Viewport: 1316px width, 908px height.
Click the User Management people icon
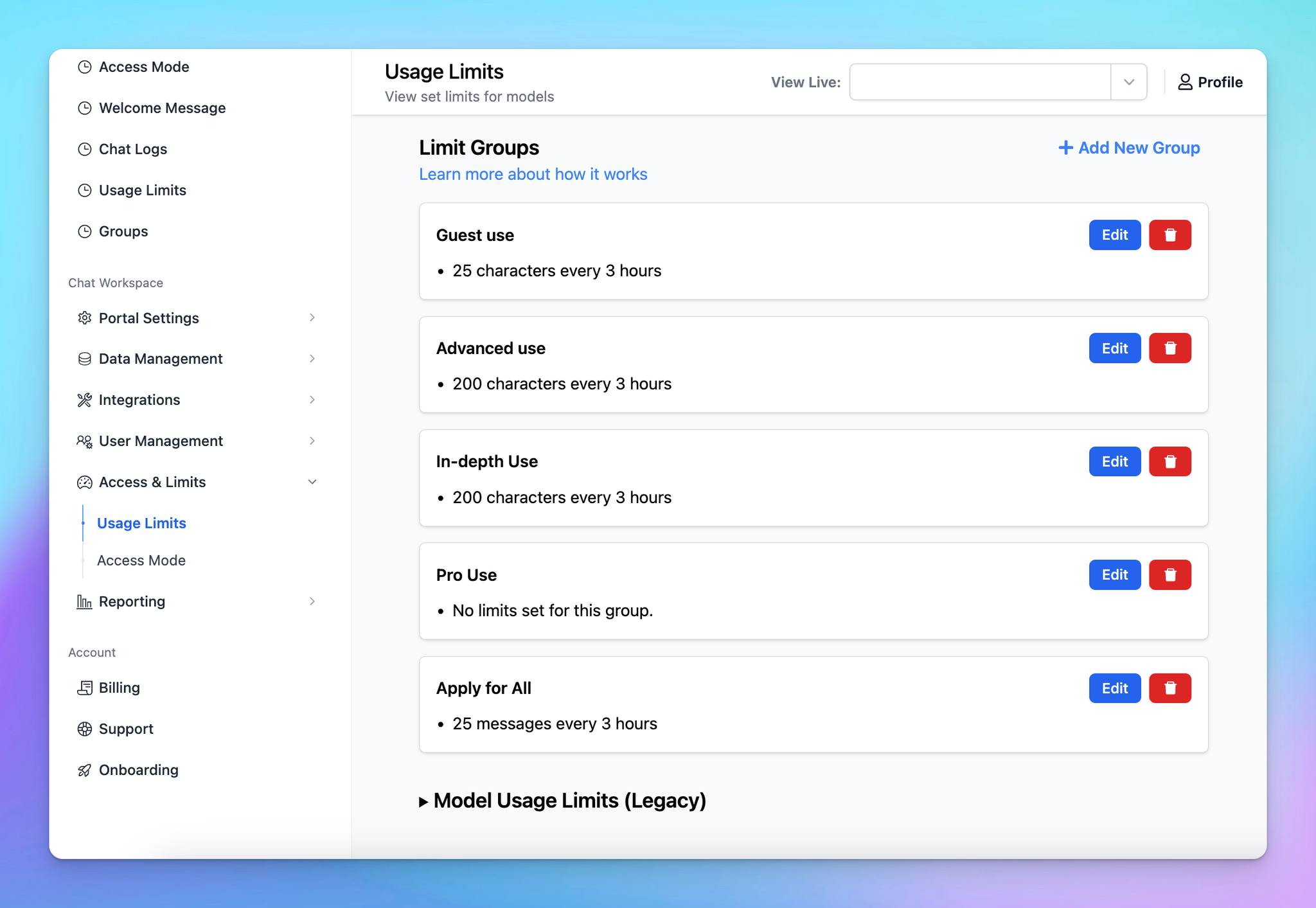pyautogui.click(x=84, y=441)
